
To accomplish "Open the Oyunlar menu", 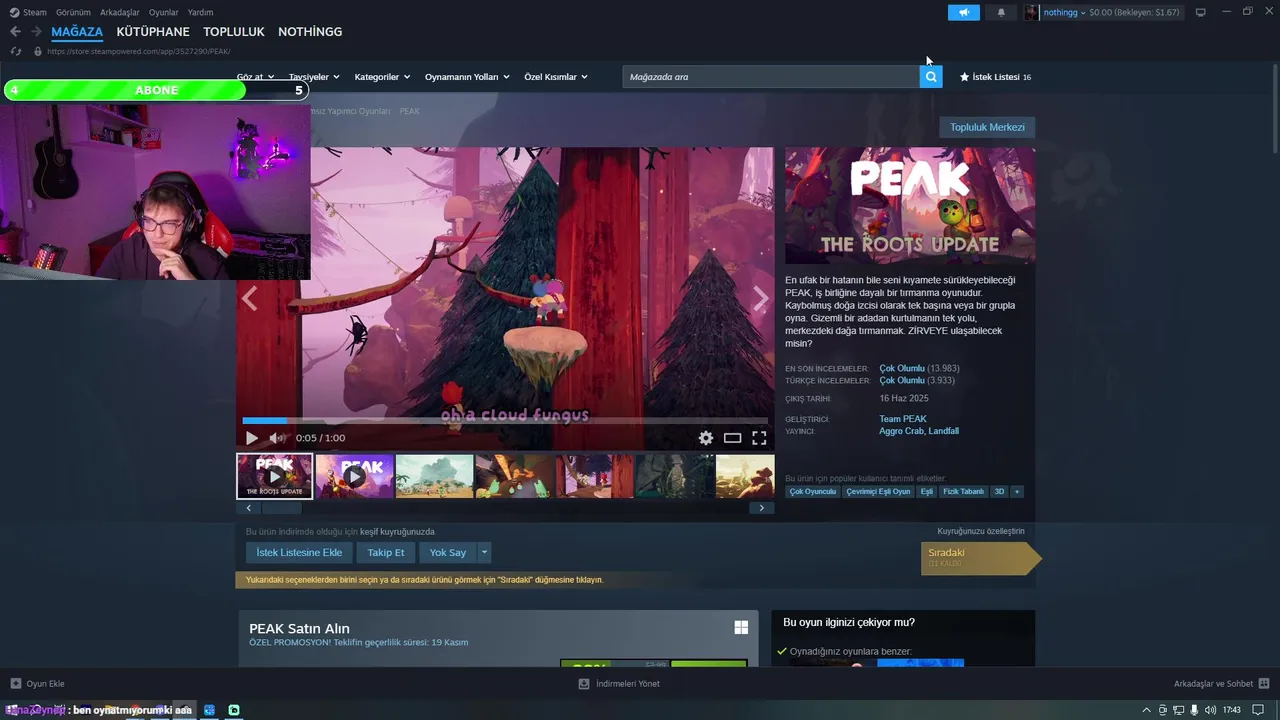I will 163,12.
